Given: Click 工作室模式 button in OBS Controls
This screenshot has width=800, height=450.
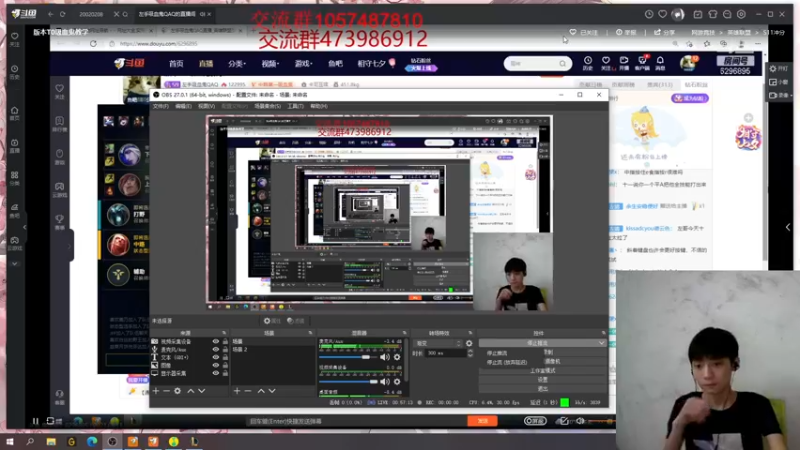Looking at the screenshot, I should pyautogui.click(x=542, y=371).
